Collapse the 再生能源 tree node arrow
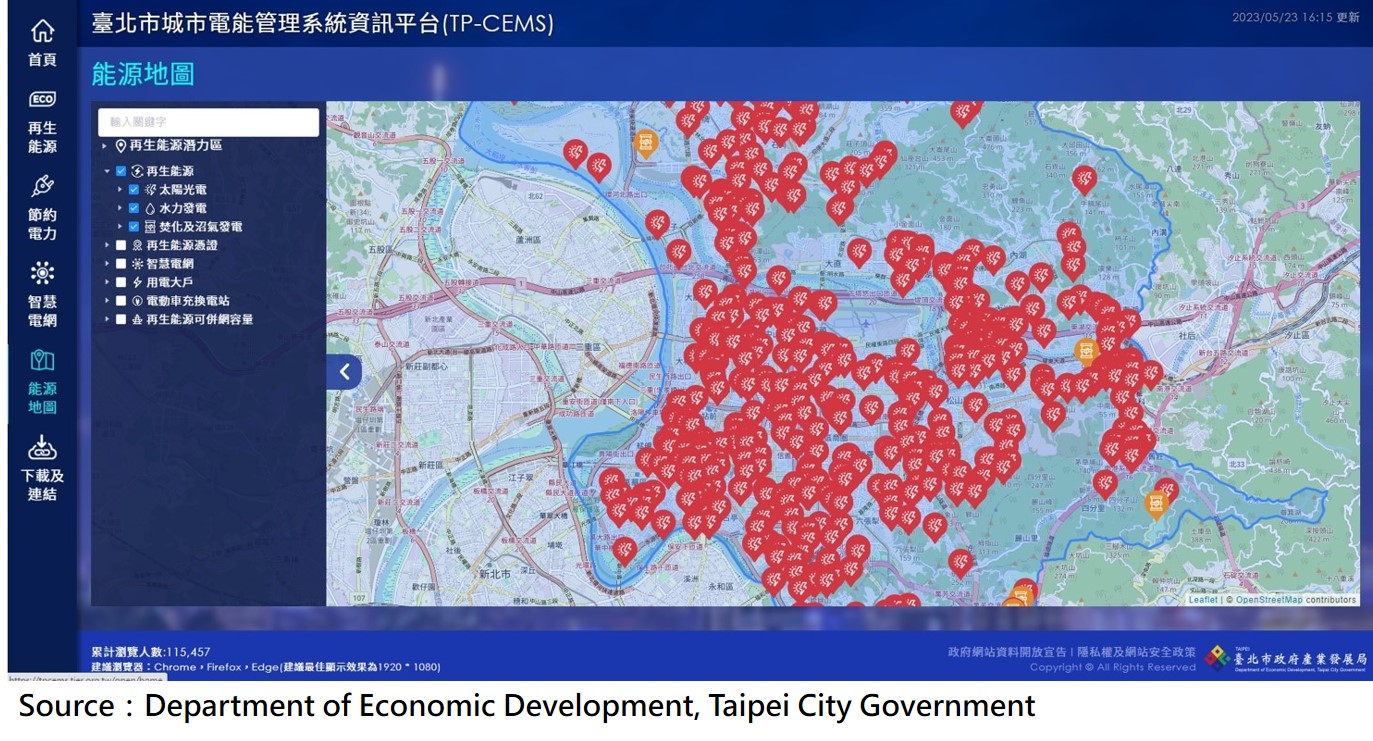1373x741 pixels. point(106,171)
